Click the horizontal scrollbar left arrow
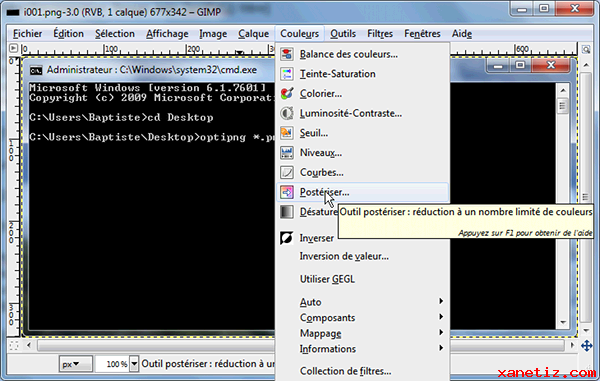The image size is (600, 381). 29,345
